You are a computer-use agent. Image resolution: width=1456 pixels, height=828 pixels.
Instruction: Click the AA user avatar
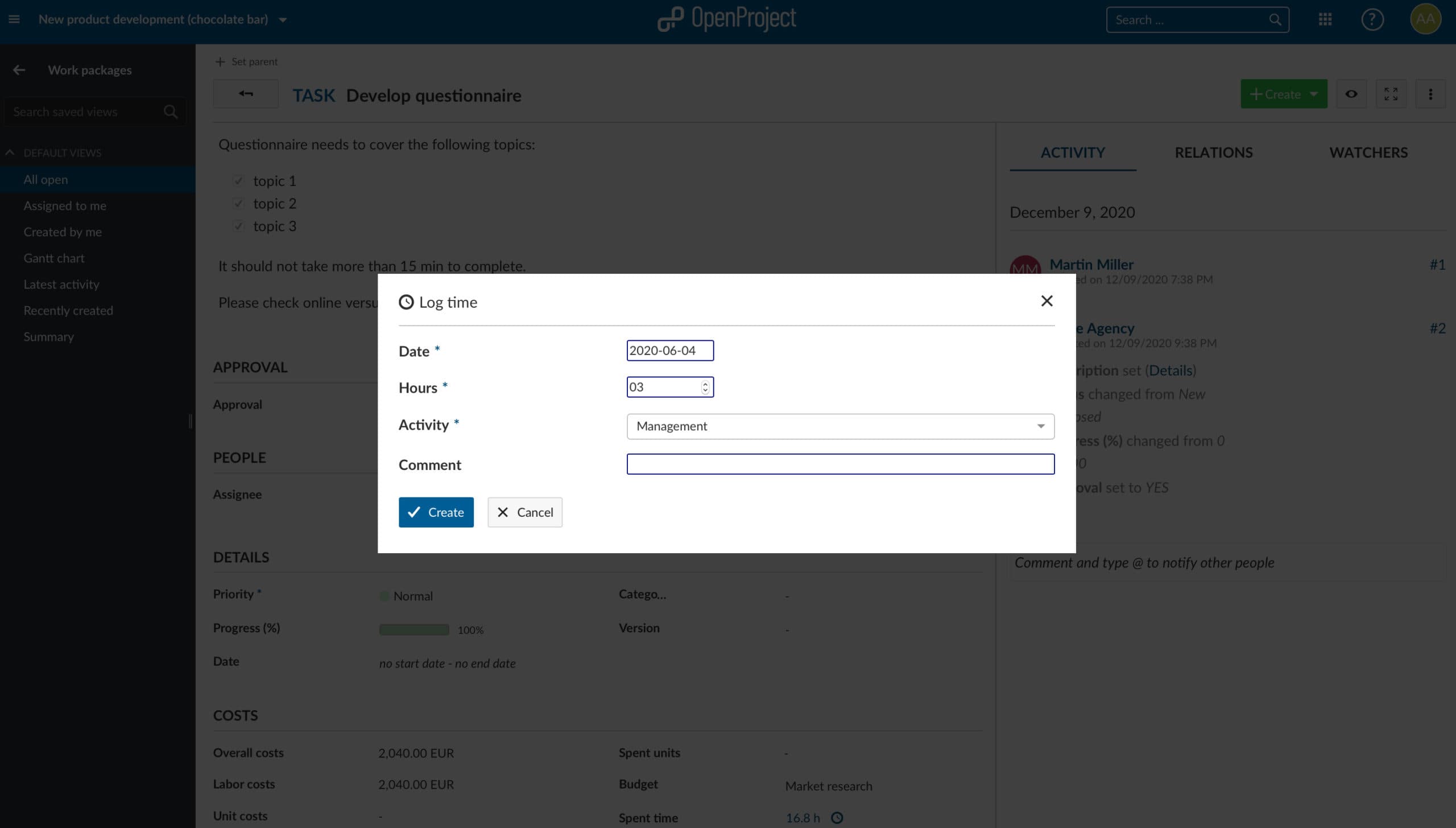tap(1425, 19)
